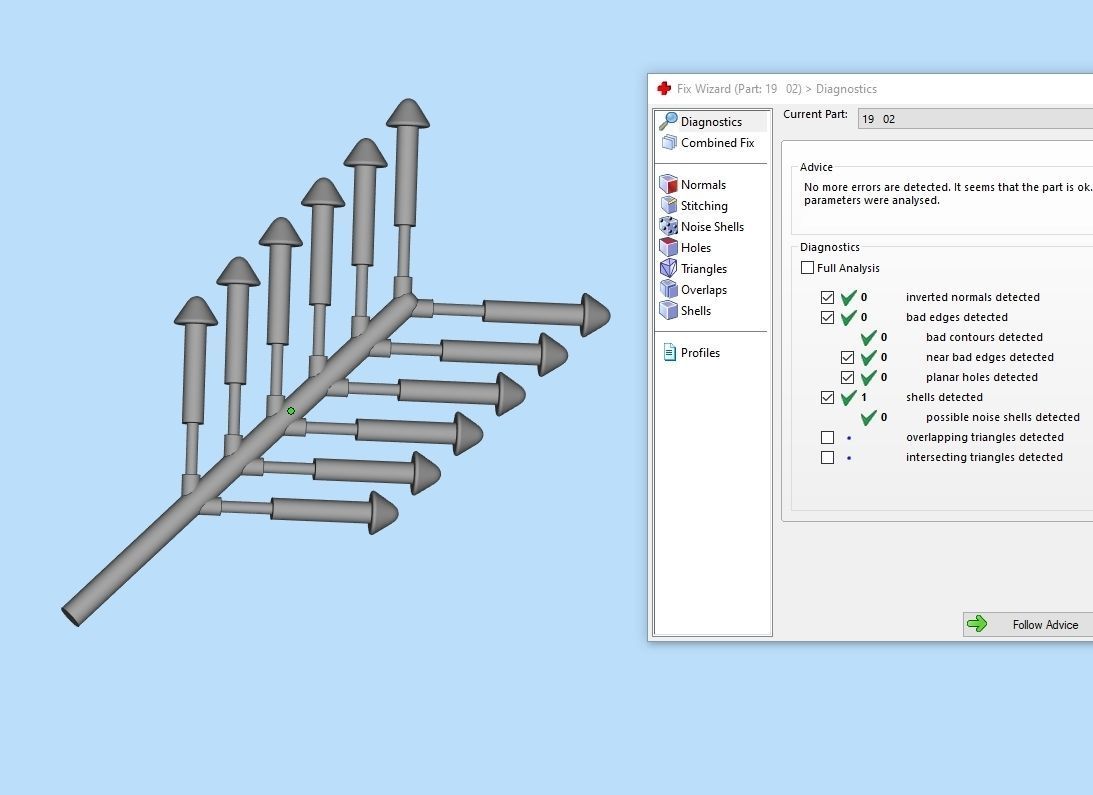The width and height of the screenshot is (1093, 795).
Task: Click the 'possible noise shells detected' label
Action: click(1002, 418)
